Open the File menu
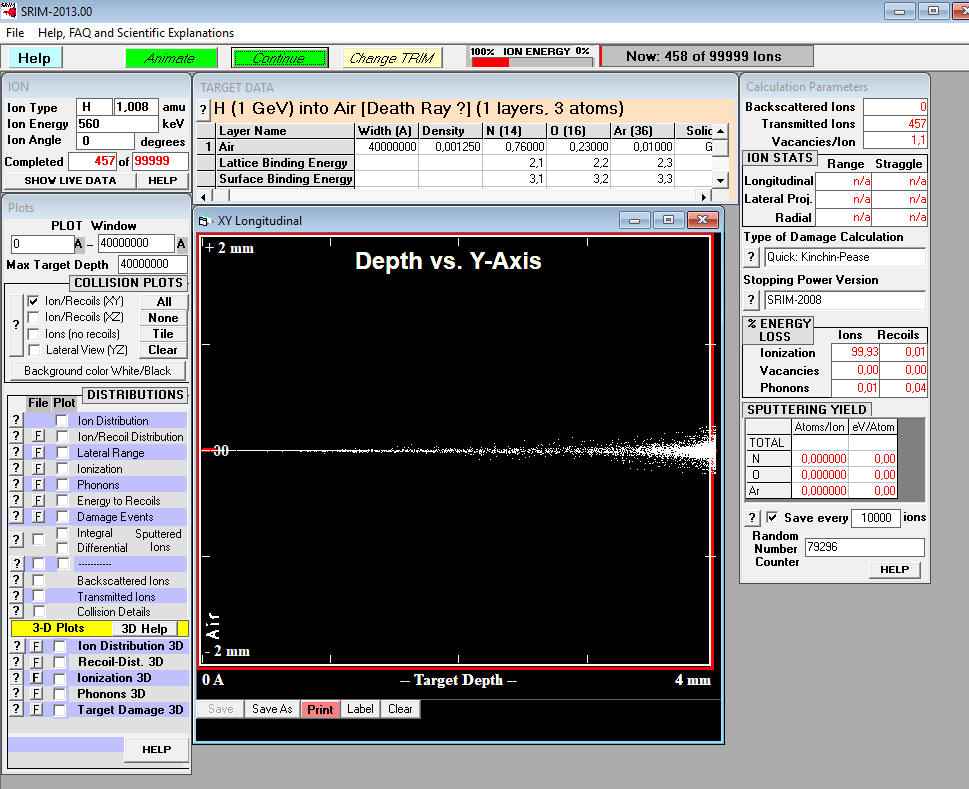 point(15,33)
